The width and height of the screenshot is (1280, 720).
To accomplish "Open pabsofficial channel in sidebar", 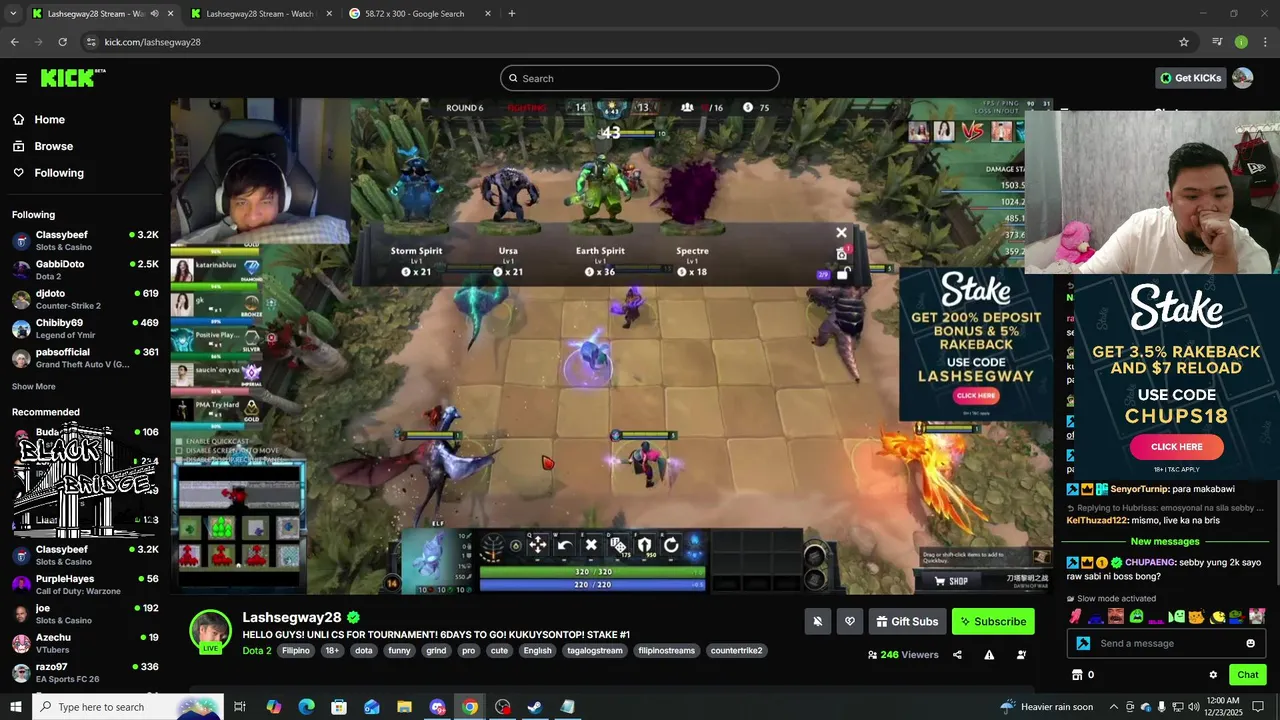I will (x=85, y=358).
